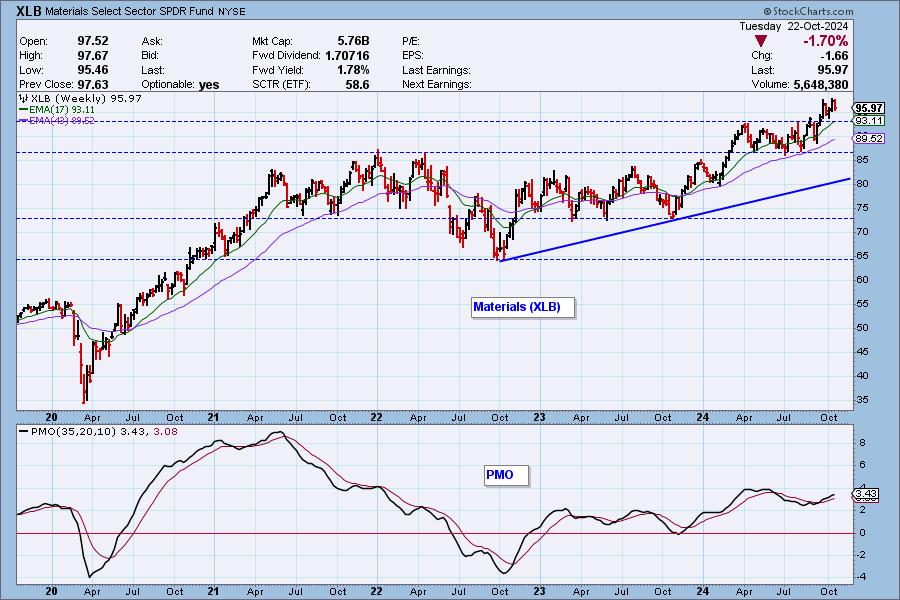900x600 pixels.
Task: Click the Last value 95.97 in the header
Action: click(x=833, y=70)
